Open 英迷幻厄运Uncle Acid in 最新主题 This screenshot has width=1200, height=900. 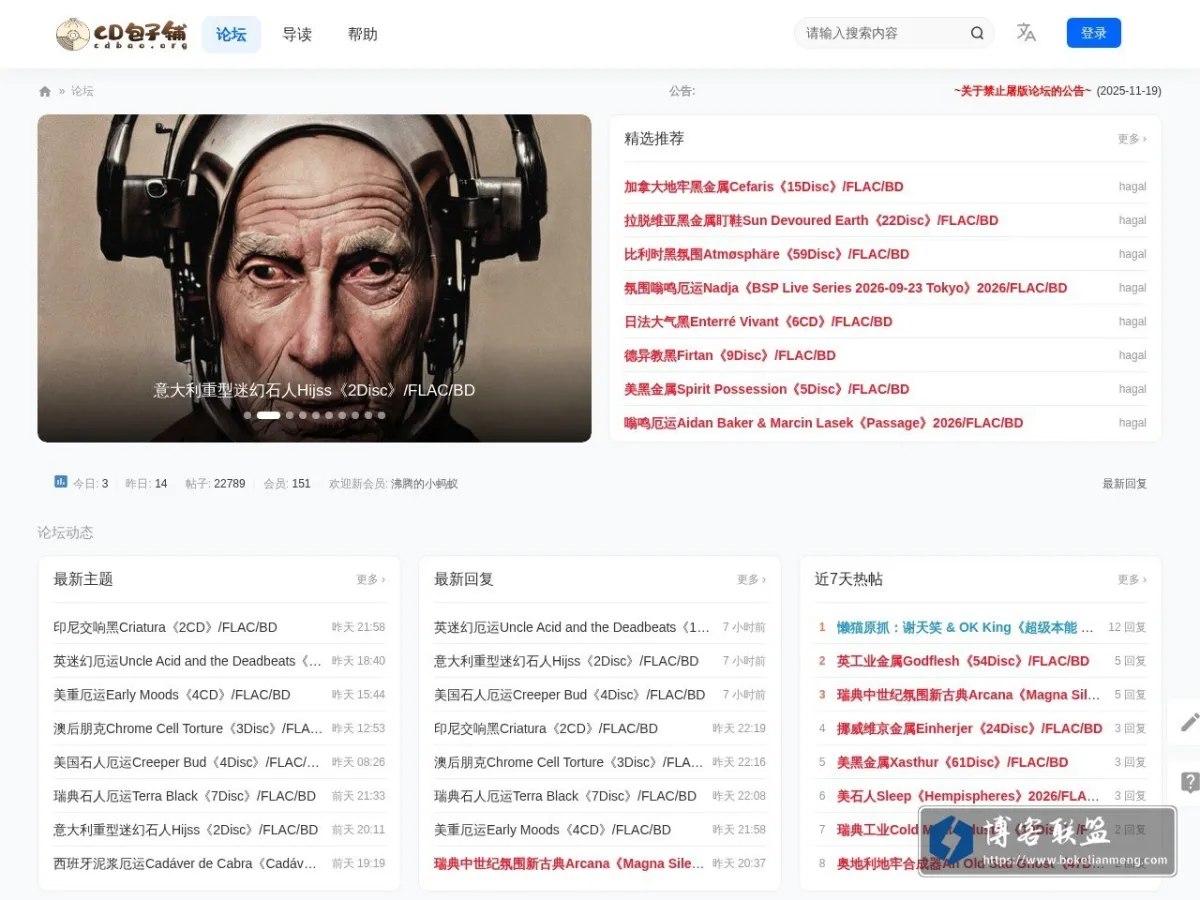188,661
